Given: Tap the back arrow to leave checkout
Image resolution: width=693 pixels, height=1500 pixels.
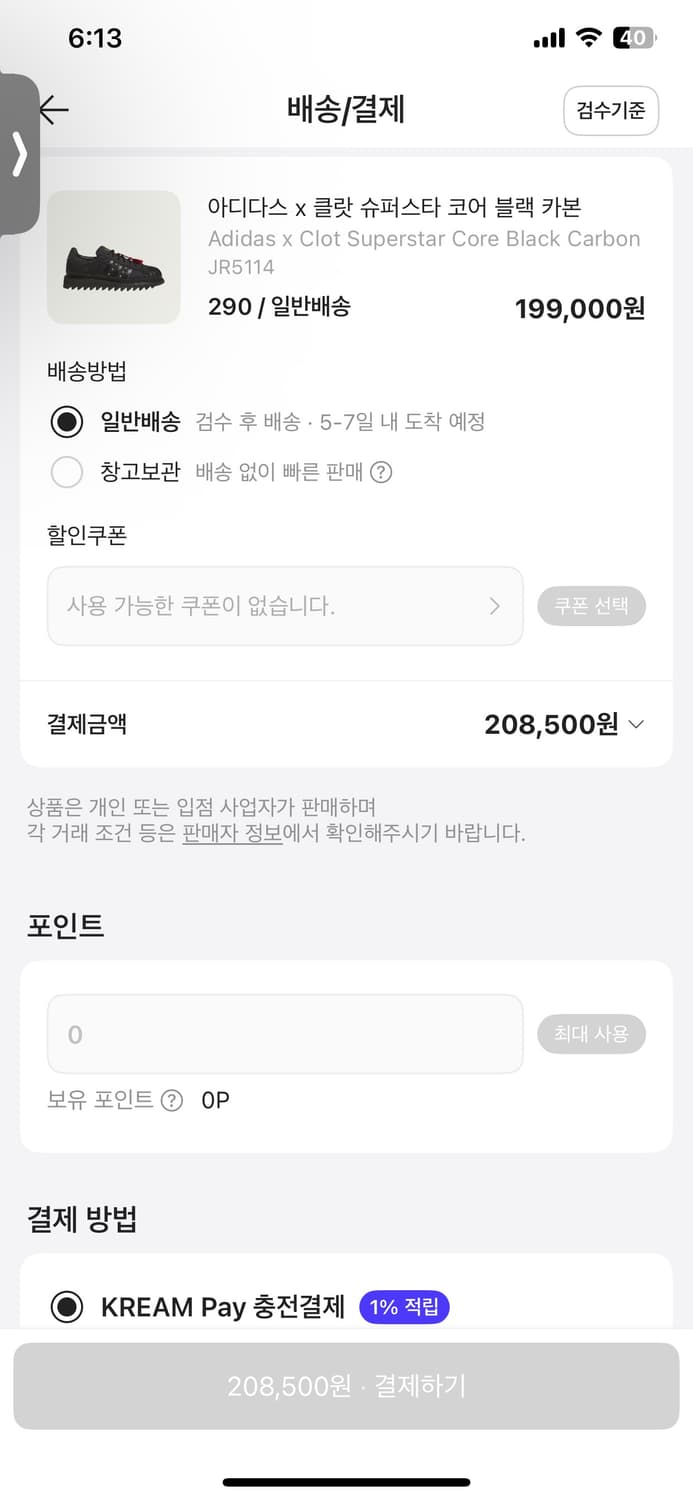Looking at the screenshot, I should pyautogui.click(x=53, y=111).
